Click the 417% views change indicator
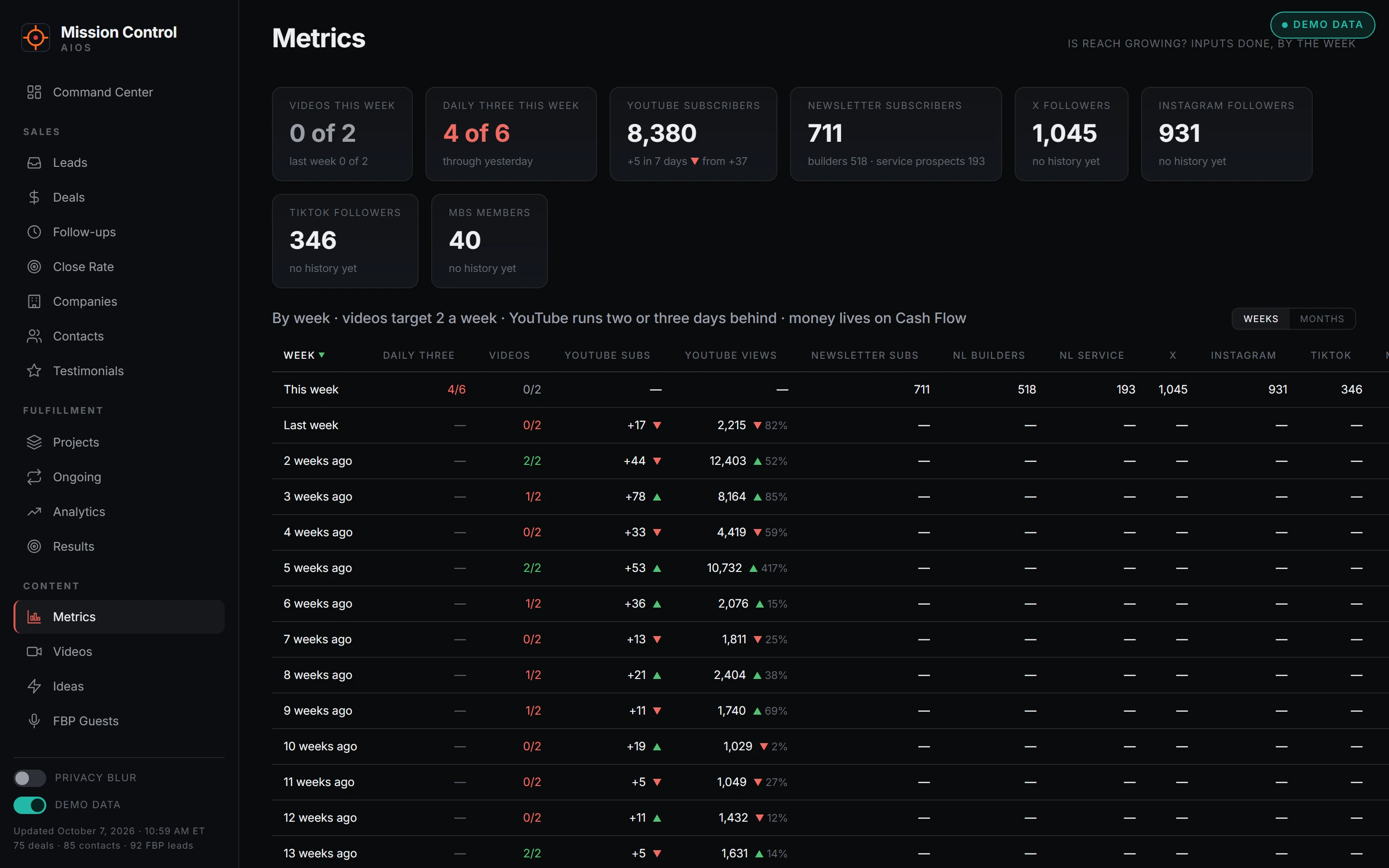 (768, 569)
